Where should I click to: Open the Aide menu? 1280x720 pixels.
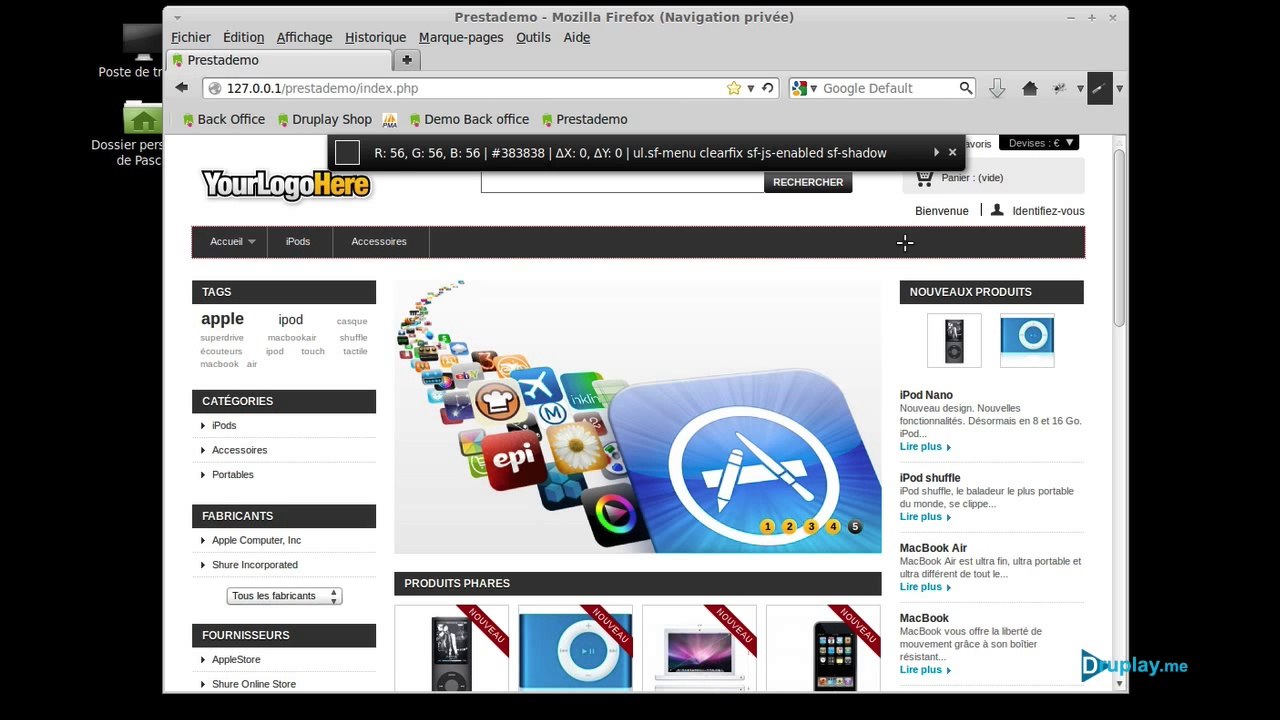pos(577,37)
